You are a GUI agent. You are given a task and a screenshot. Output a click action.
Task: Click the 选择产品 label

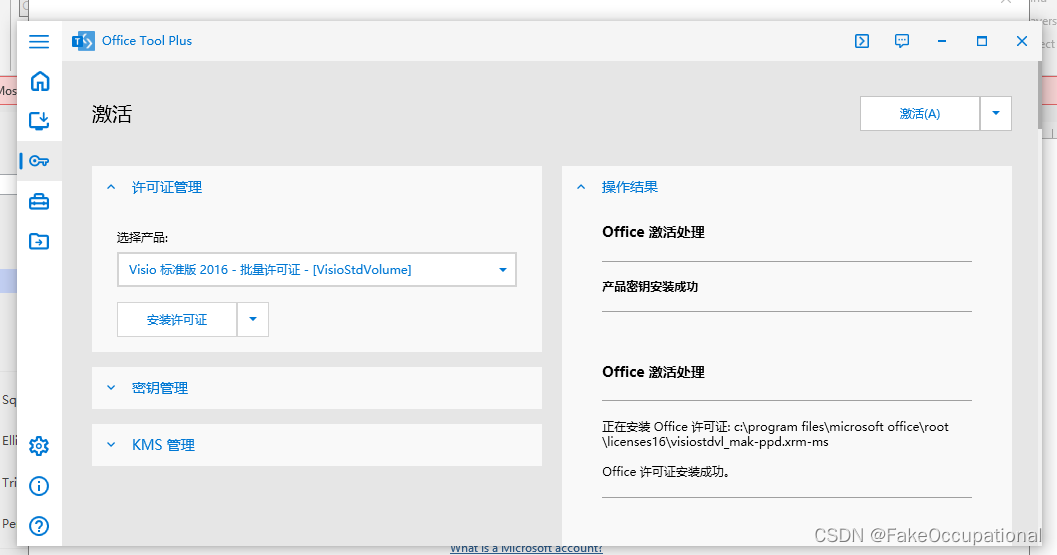(142, 237)
